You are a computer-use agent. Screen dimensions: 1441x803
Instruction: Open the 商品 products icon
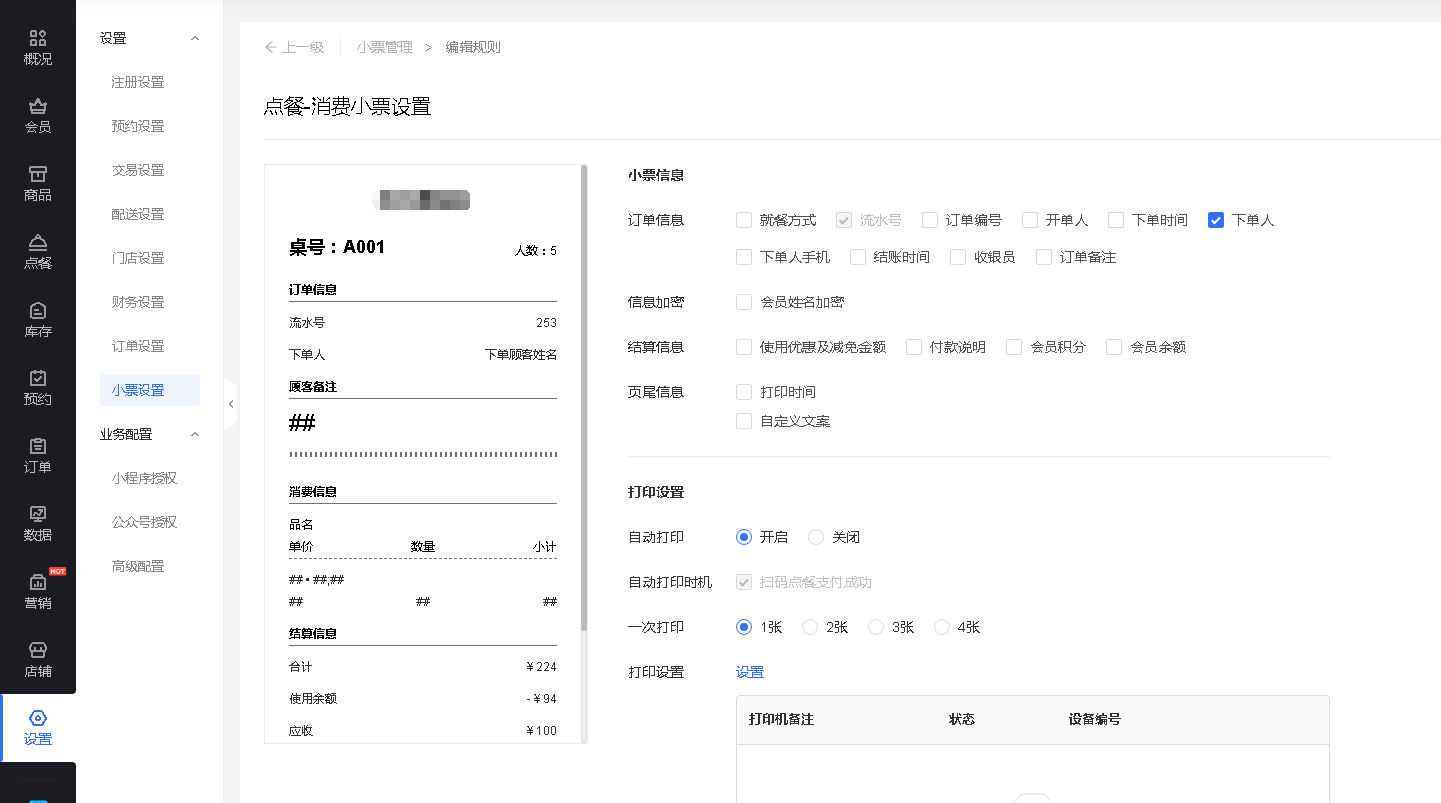point(38,174)
